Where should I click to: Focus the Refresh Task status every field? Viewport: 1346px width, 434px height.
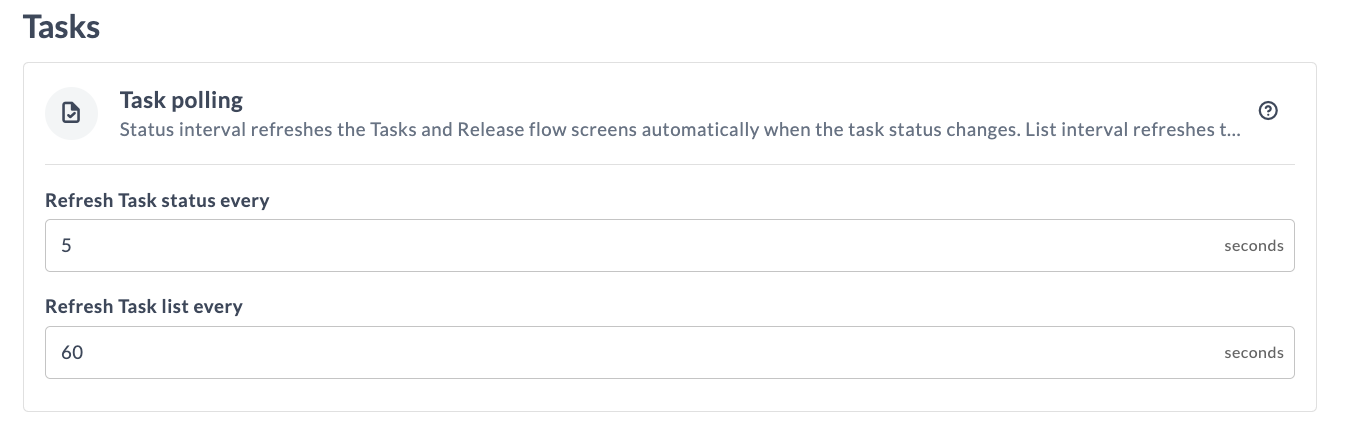pyautogui.click(x=670, y=245)
